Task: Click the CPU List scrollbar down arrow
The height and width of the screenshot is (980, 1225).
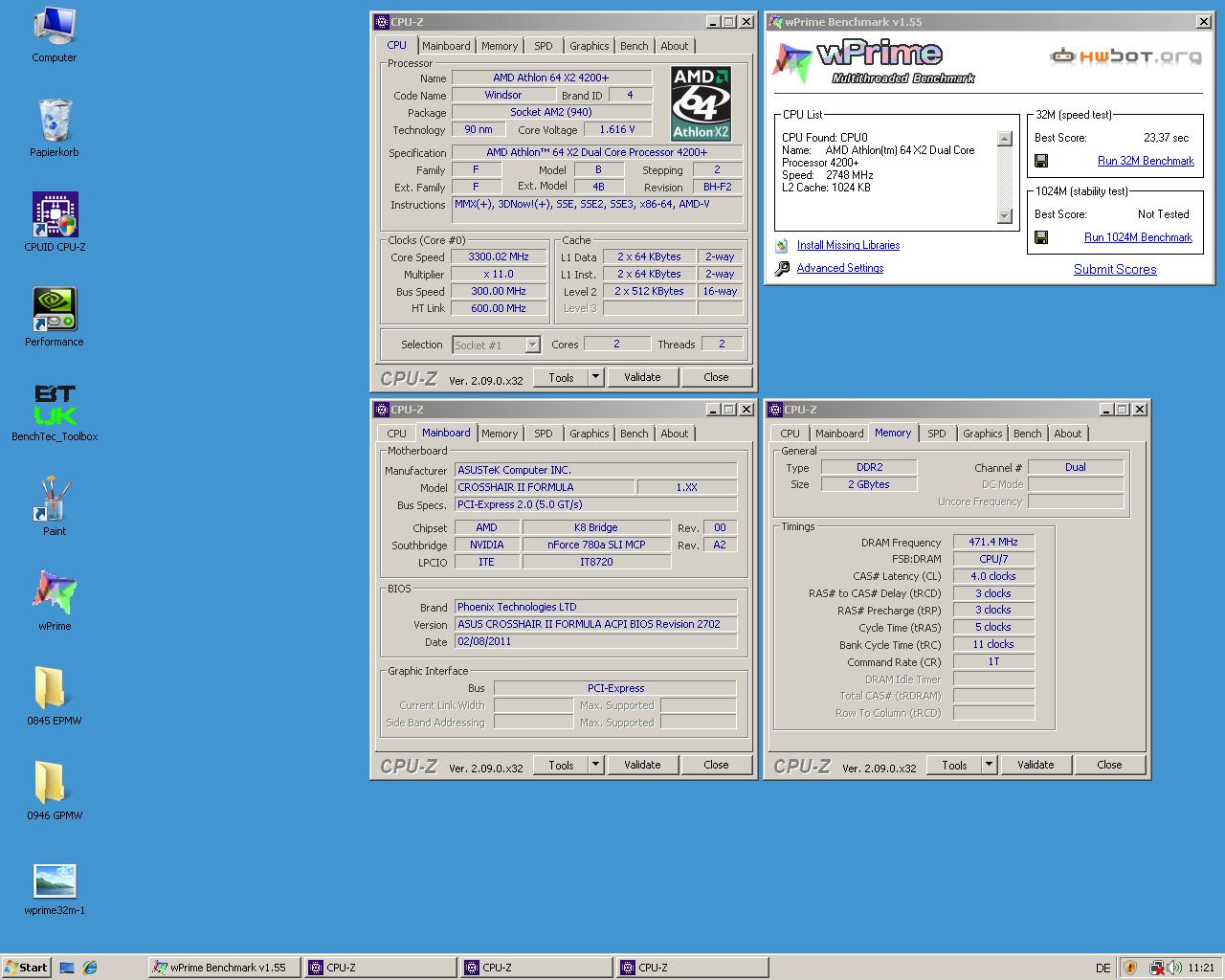Action: [x=1004, y=216]
